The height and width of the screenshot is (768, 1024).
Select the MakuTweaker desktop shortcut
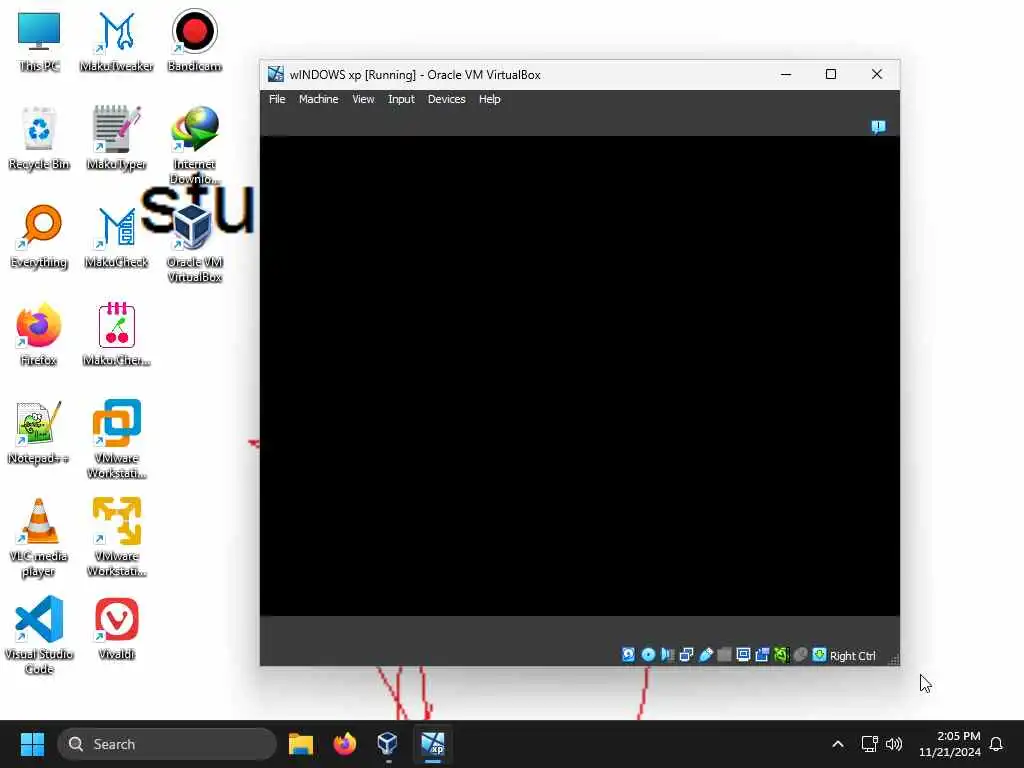117,42
